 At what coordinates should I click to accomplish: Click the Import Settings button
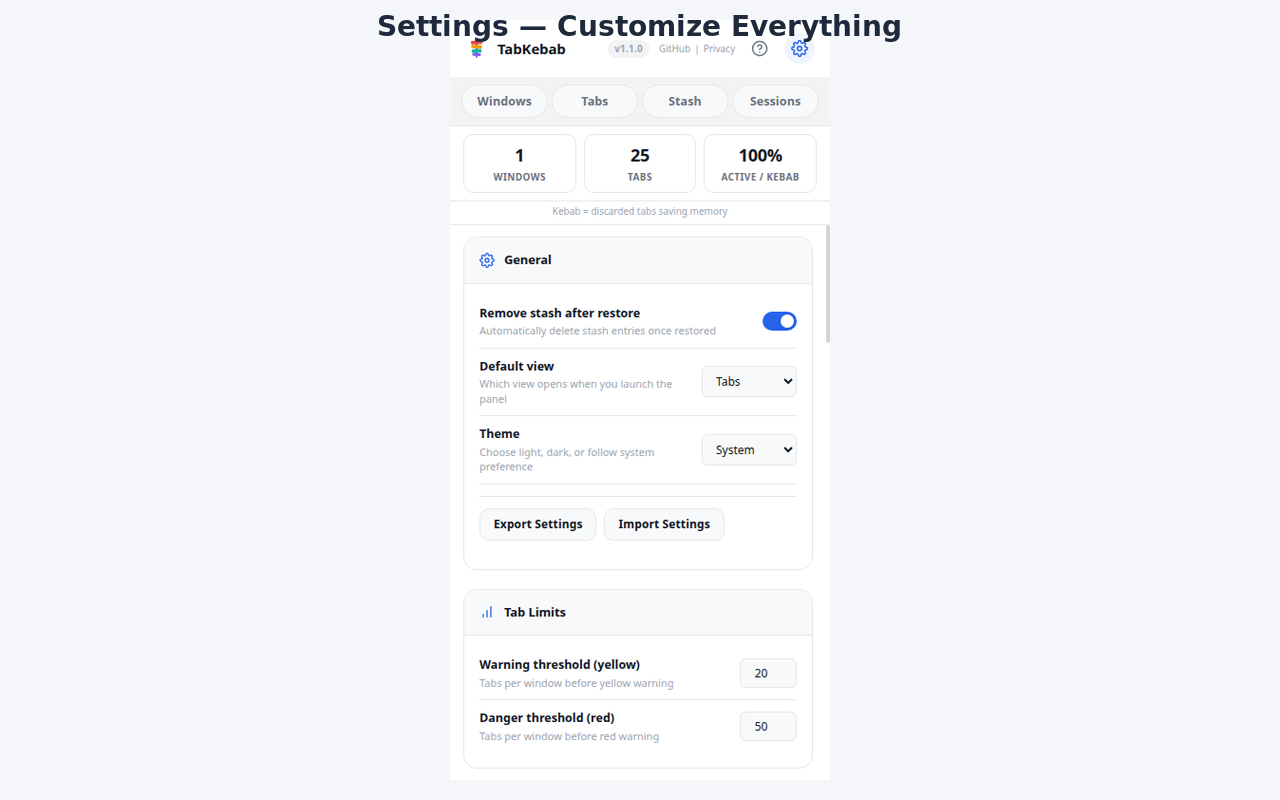tap(663, 524)
